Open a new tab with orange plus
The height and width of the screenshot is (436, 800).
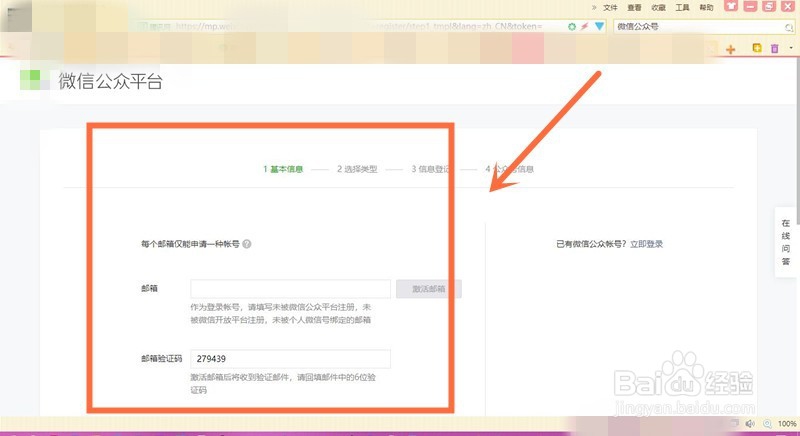[731, 49]
